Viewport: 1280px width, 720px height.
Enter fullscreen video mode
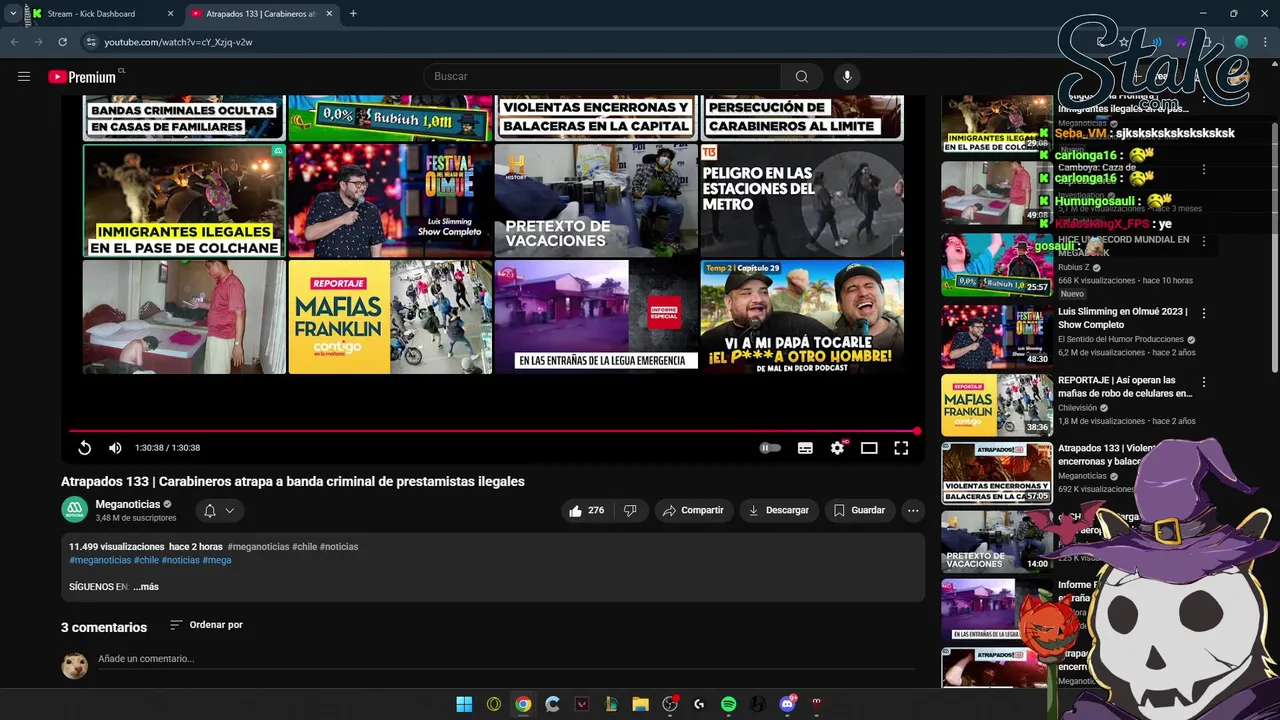(x=901, y=448)
